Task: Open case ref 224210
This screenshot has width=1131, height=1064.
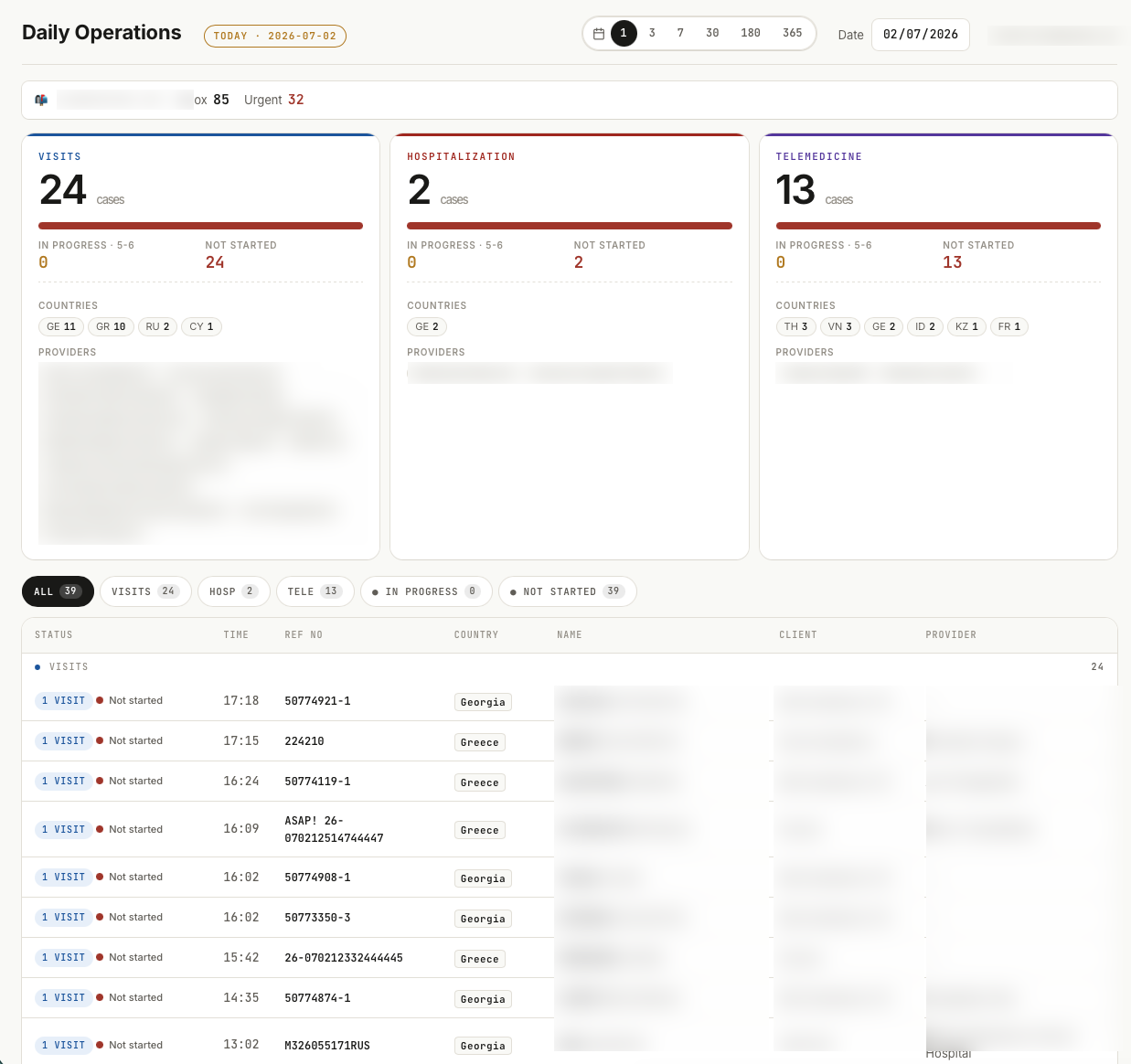Action: click(x=304, y=741)
